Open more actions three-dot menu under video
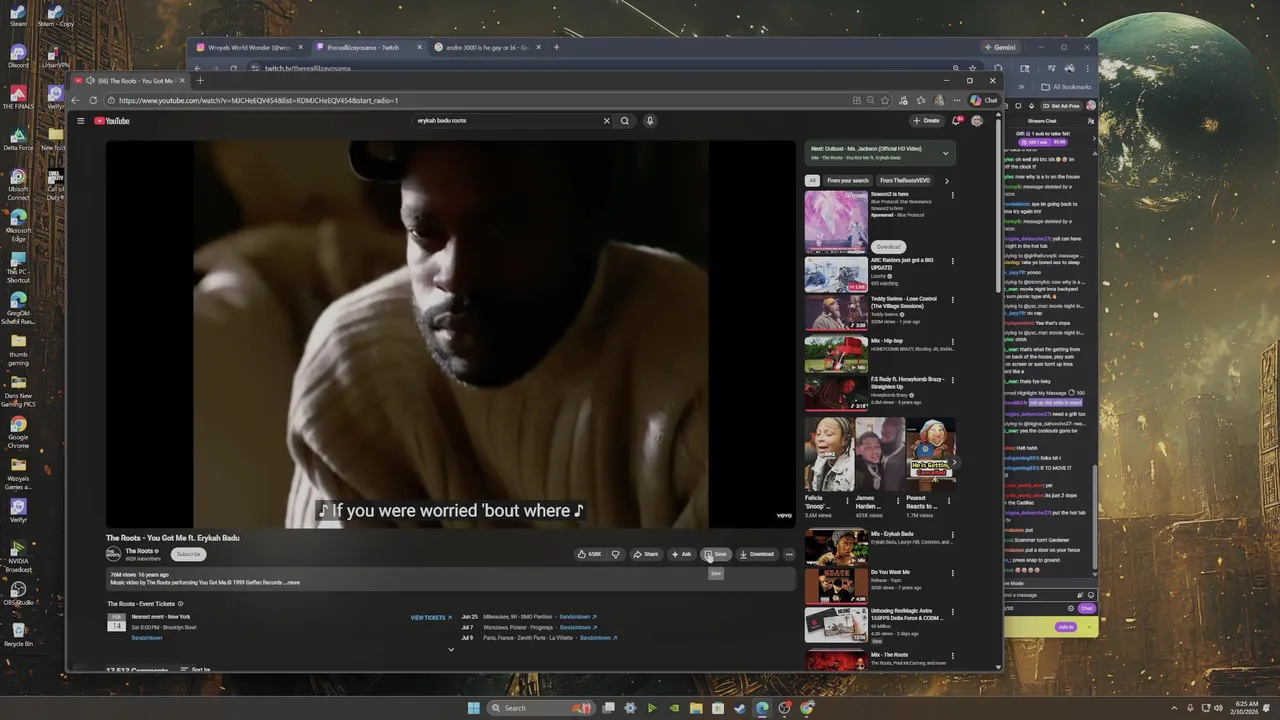The height and width of the screenshot is (720, 1280). point(789,554)
